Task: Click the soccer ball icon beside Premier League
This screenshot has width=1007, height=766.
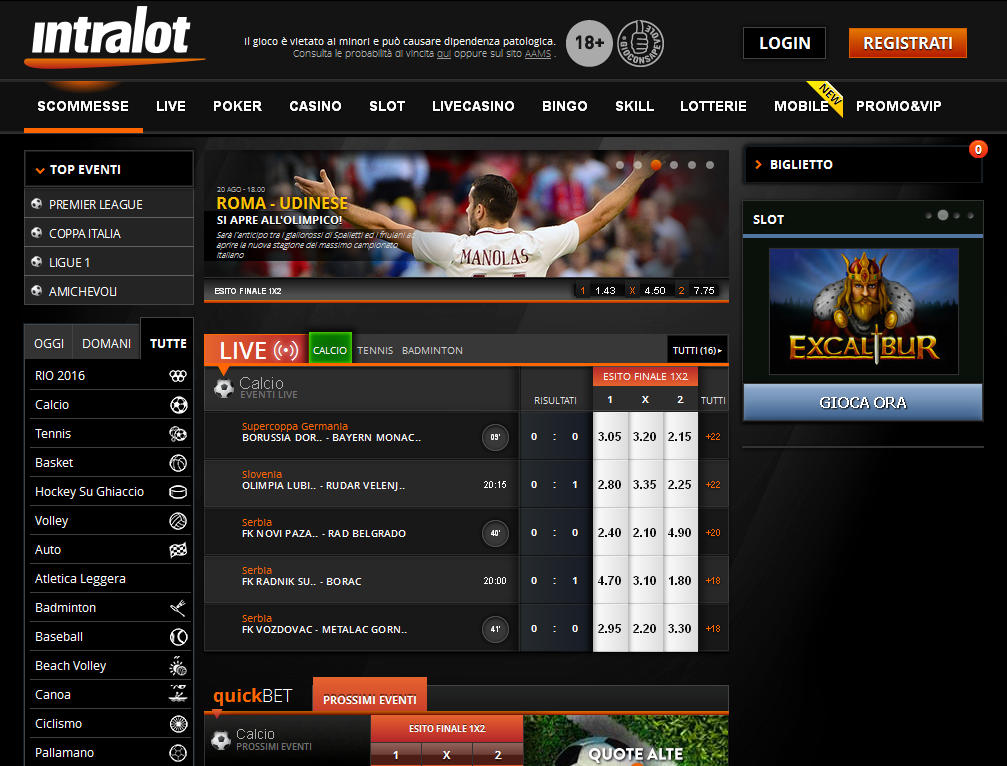Action: pos(37,204)
